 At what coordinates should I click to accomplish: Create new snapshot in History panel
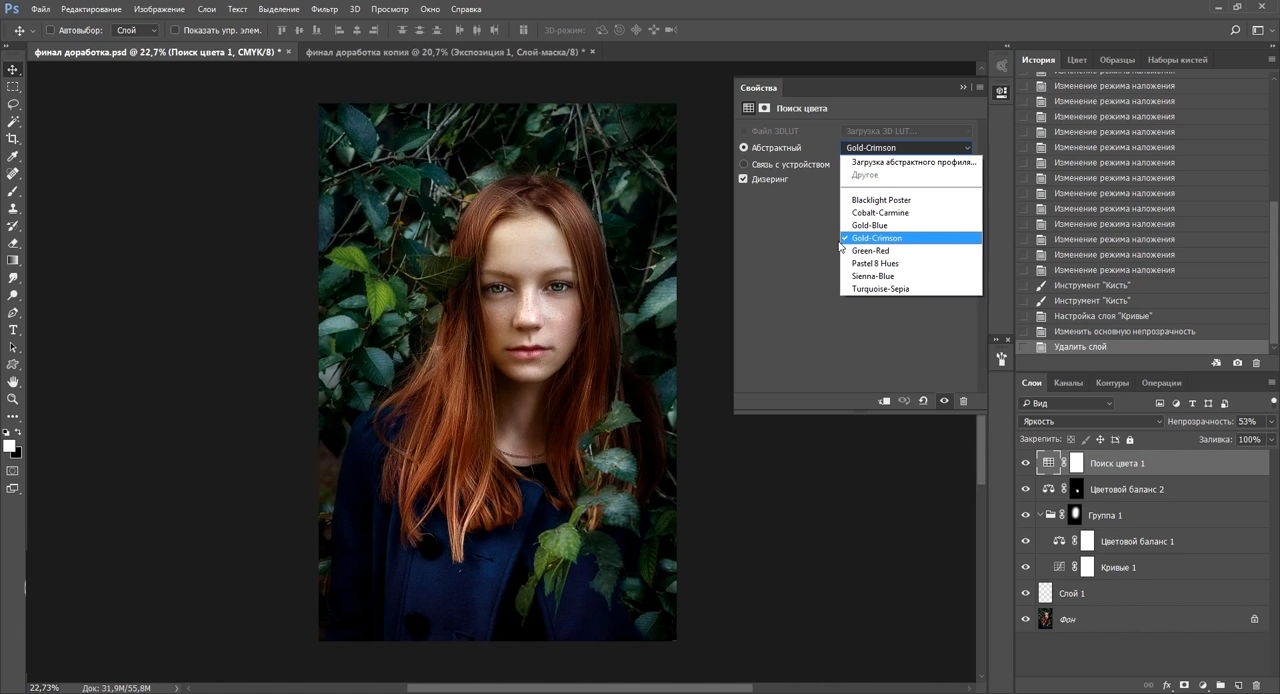click(1237, 363)
